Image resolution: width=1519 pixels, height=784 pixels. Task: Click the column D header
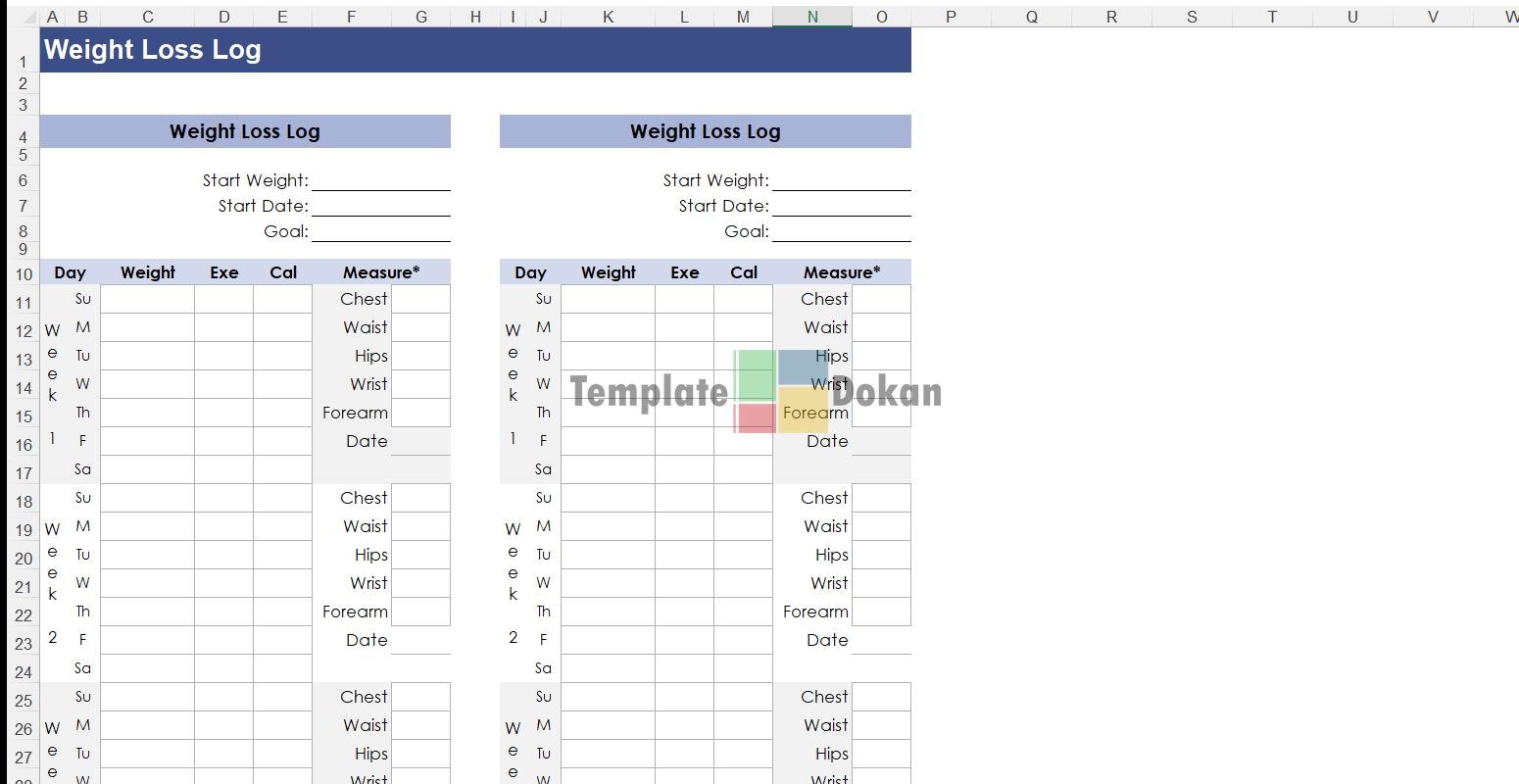(x=223, y=17)
